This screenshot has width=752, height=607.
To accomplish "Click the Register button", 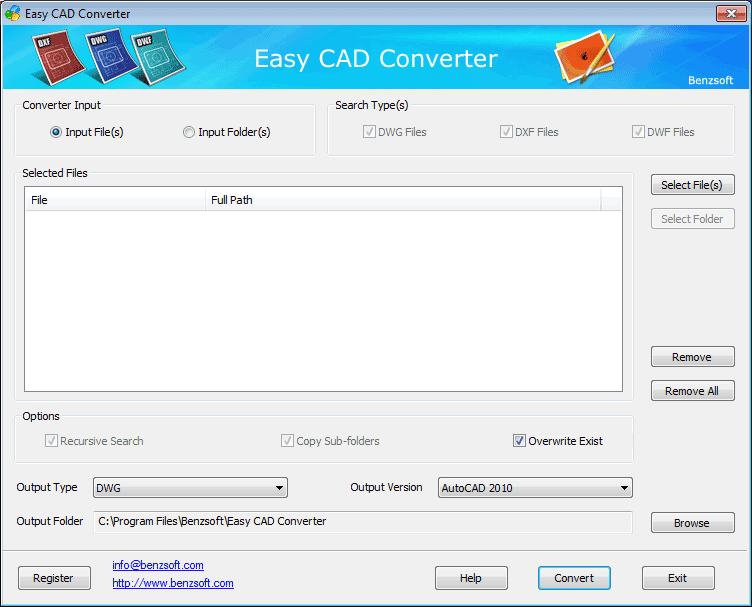I will point(54,578).
